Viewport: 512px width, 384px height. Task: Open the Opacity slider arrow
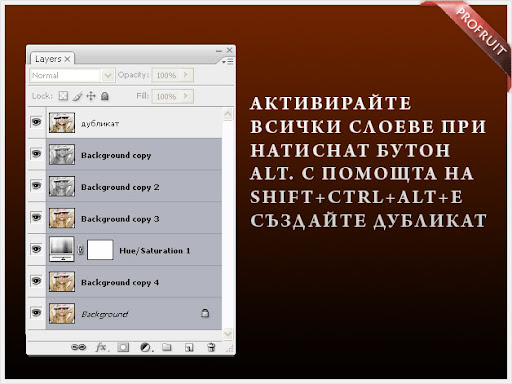coord(186,75)
